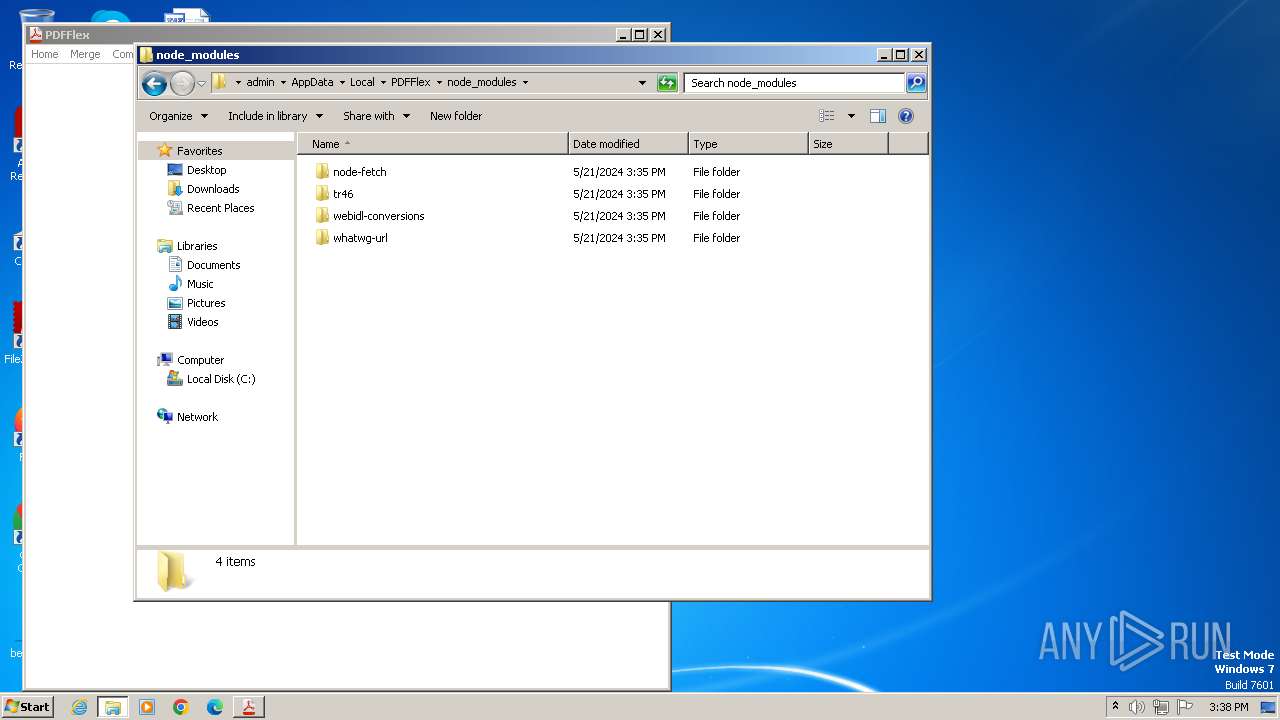
Task: Select Local in the address breadcrumb
Action: pyautogui.click(x=362, y=82)
